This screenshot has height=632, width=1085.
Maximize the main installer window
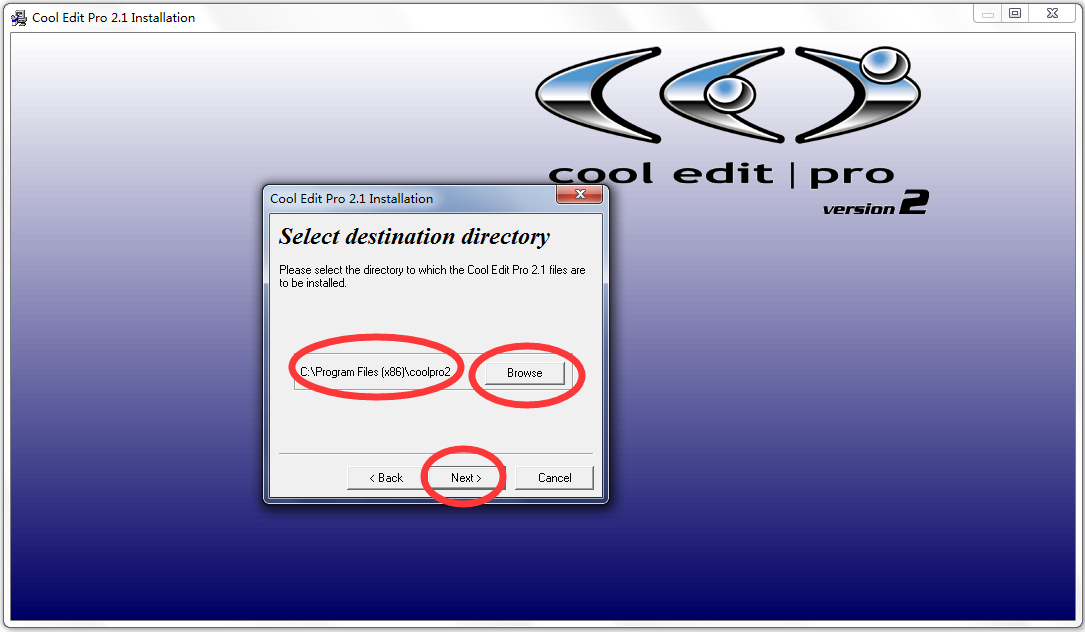click(1015, 14)
